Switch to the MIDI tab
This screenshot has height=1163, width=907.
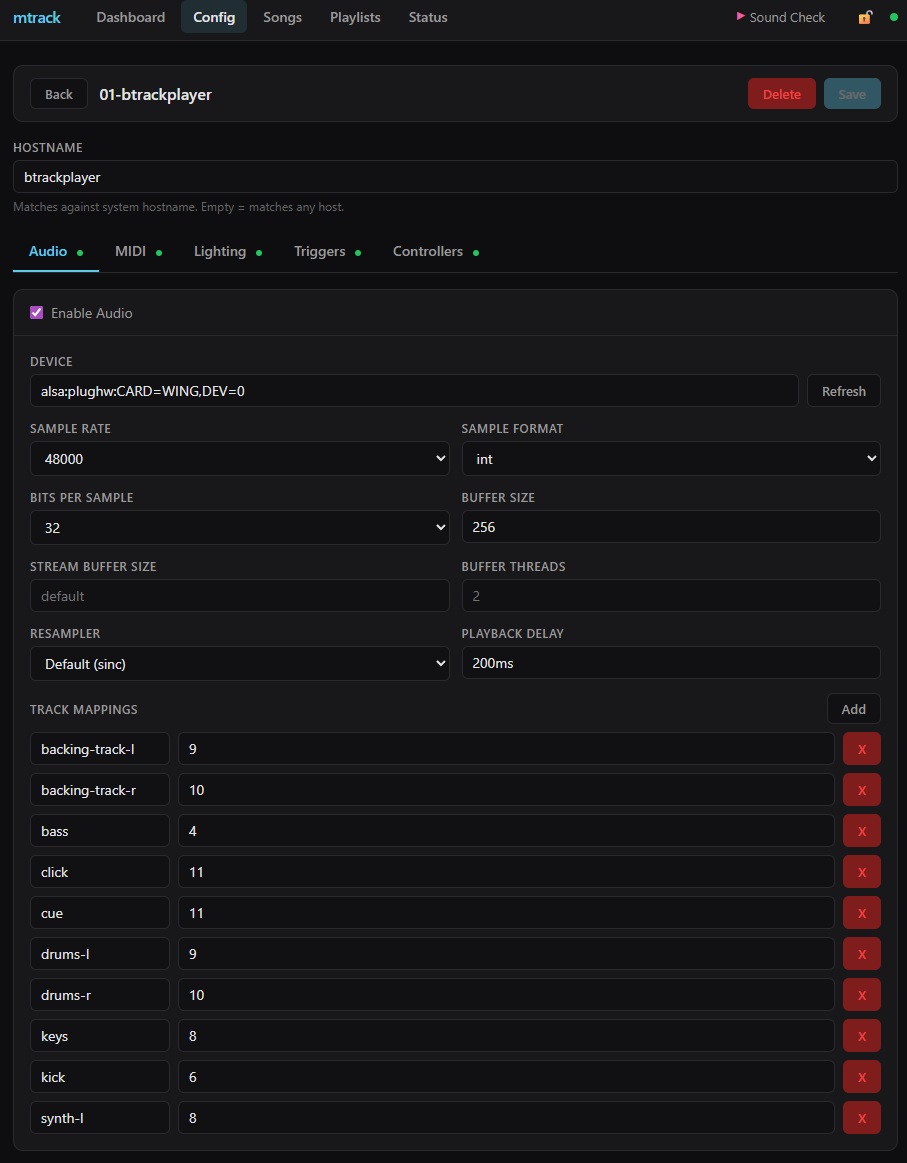tap(131, 251)
